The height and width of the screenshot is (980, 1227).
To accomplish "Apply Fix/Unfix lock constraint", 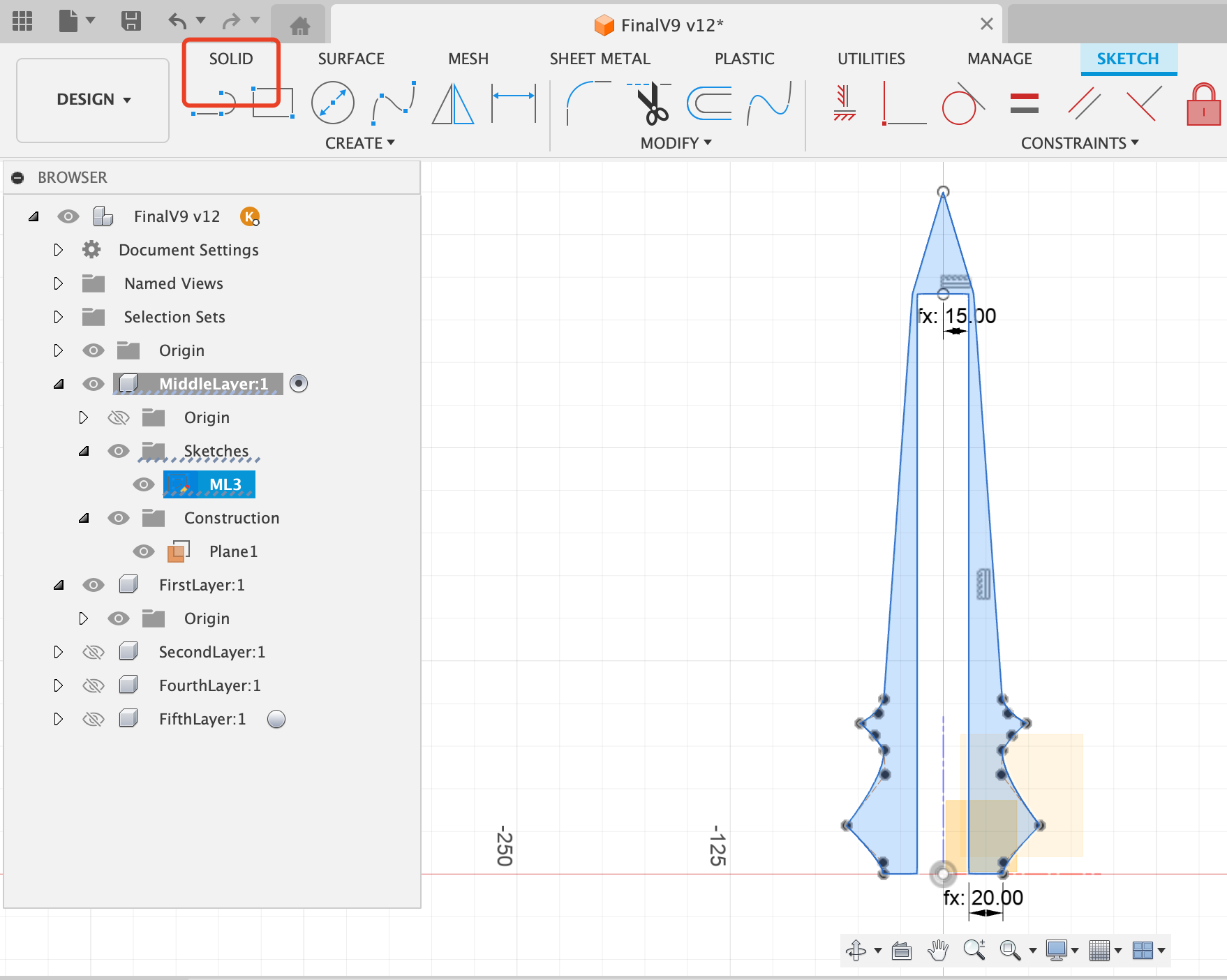I will click(x=1204, y=104).
